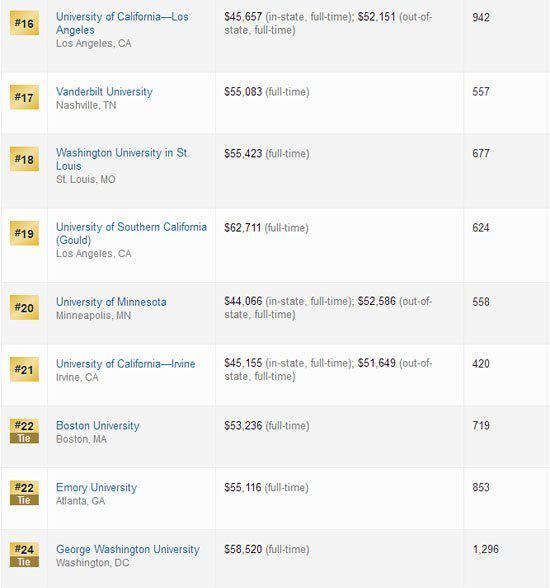Click the $62,711 full-time tuition cell

tap(266, 228)
